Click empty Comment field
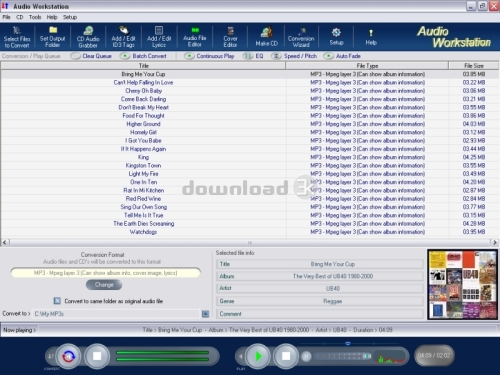 pyautogui.click(x=320, y=314)
